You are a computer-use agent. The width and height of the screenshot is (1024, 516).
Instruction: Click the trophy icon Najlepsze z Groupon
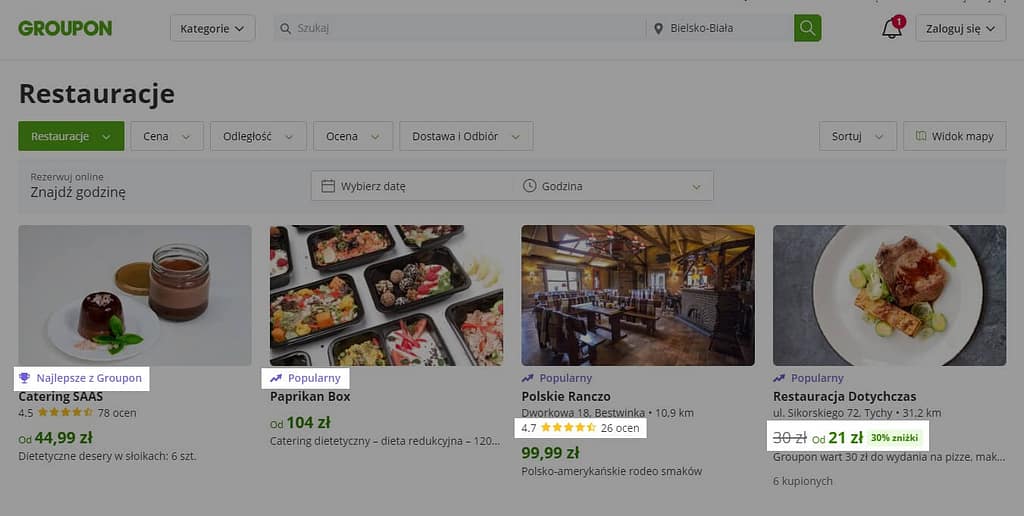[x=25, y=378]
